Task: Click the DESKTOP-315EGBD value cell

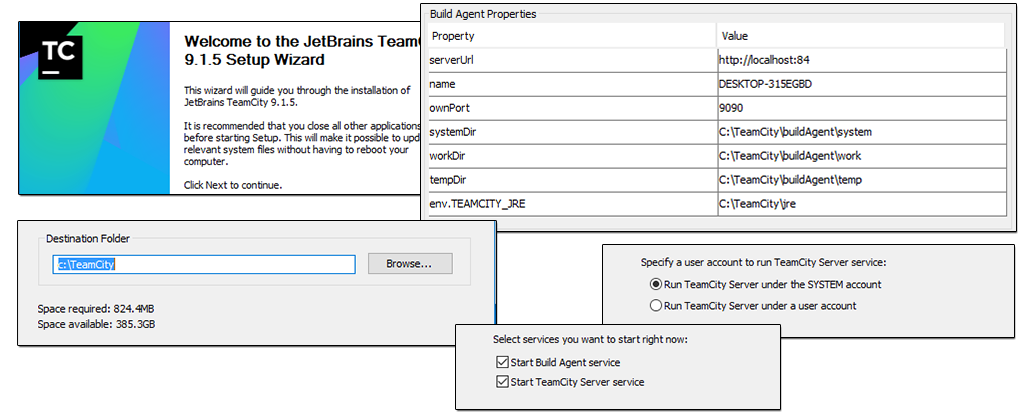Action: pos(861,84)
